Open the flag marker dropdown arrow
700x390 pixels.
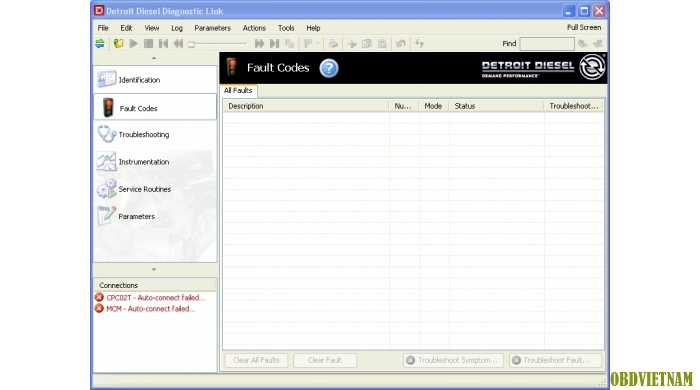coord(317,44)
